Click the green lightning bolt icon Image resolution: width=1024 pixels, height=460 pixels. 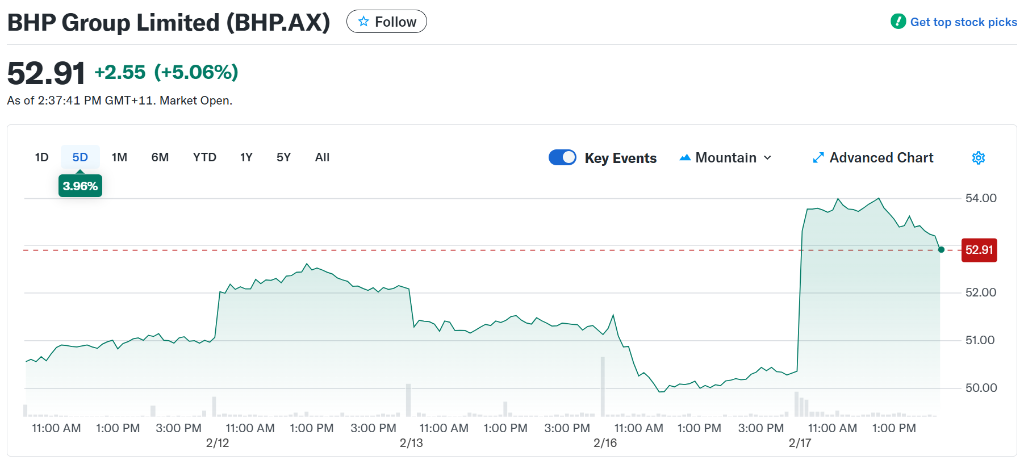[898, 21]
